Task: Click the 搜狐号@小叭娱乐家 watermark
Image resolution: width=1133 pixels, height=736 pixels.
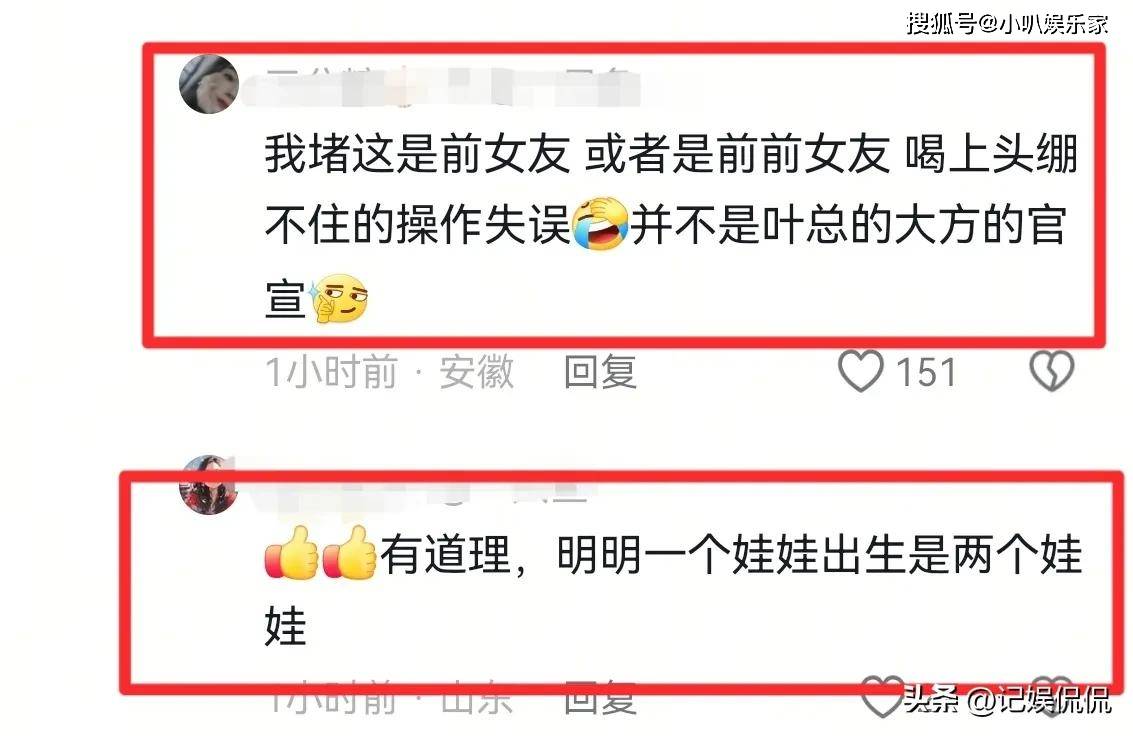Action: pos(1007,23)
